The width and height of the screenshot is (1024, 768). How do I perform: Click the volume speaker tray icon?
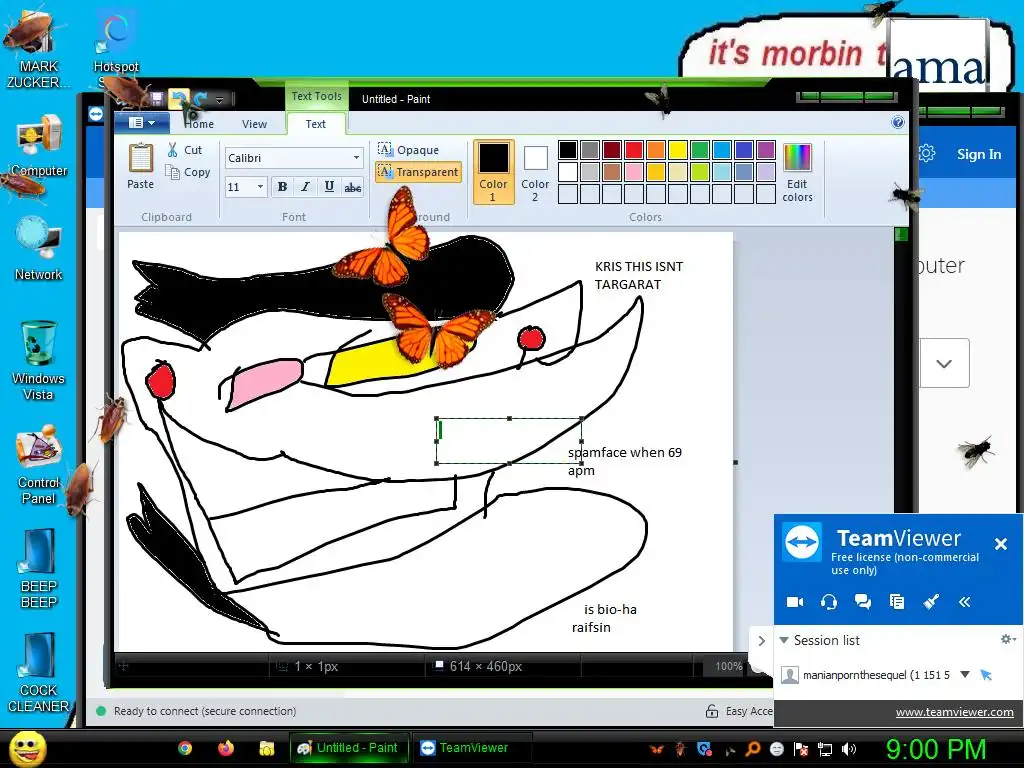click(848, 749)
